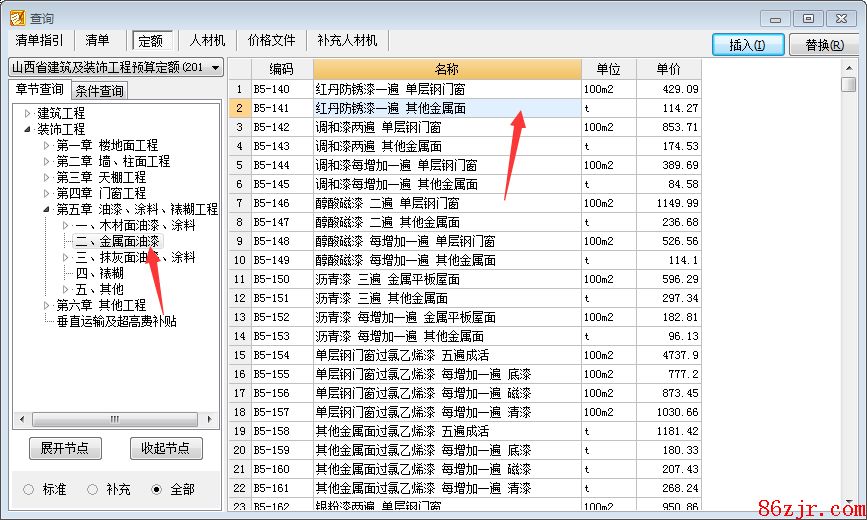The image size is (867, 520).
Task: Click the 替换 button
Action: (815, 45)
